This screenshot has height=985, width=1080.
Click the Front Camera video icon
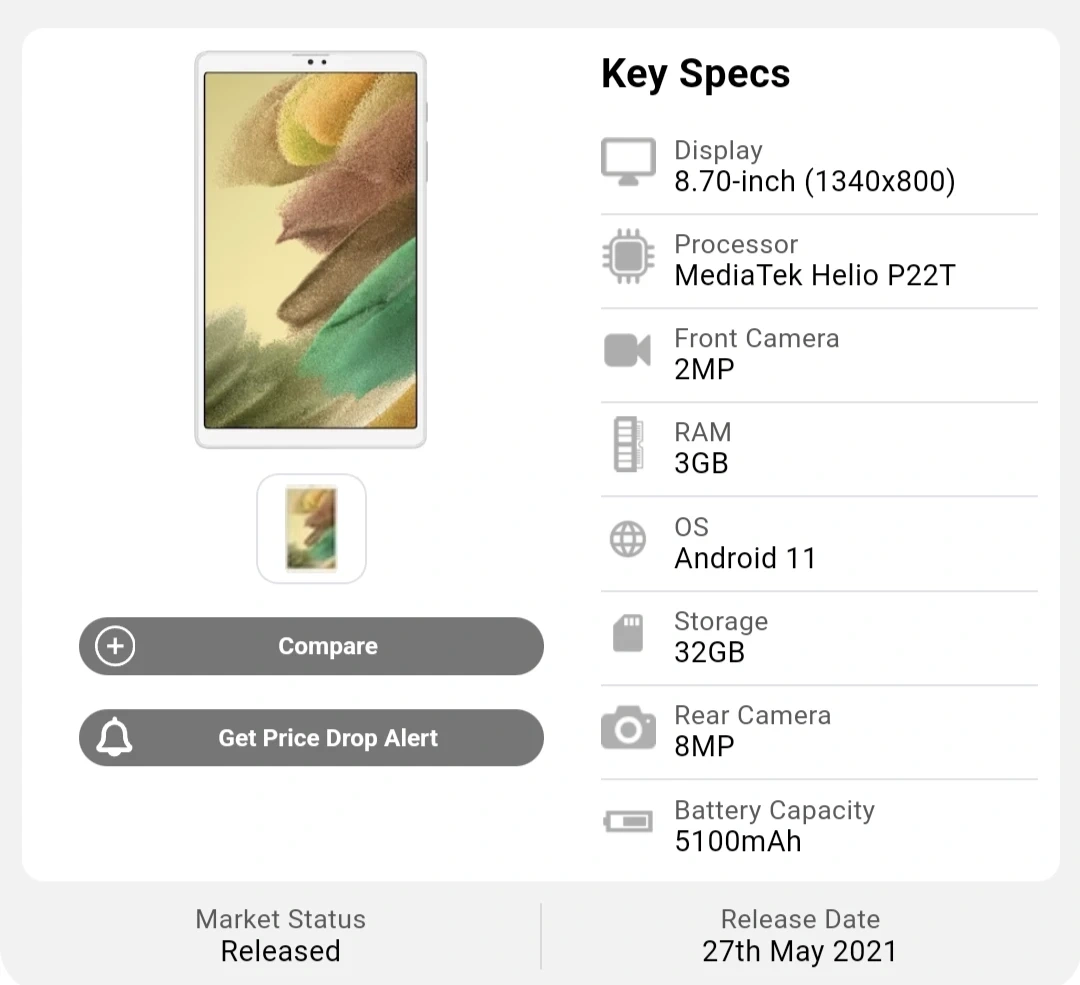(x=628, y=351)
